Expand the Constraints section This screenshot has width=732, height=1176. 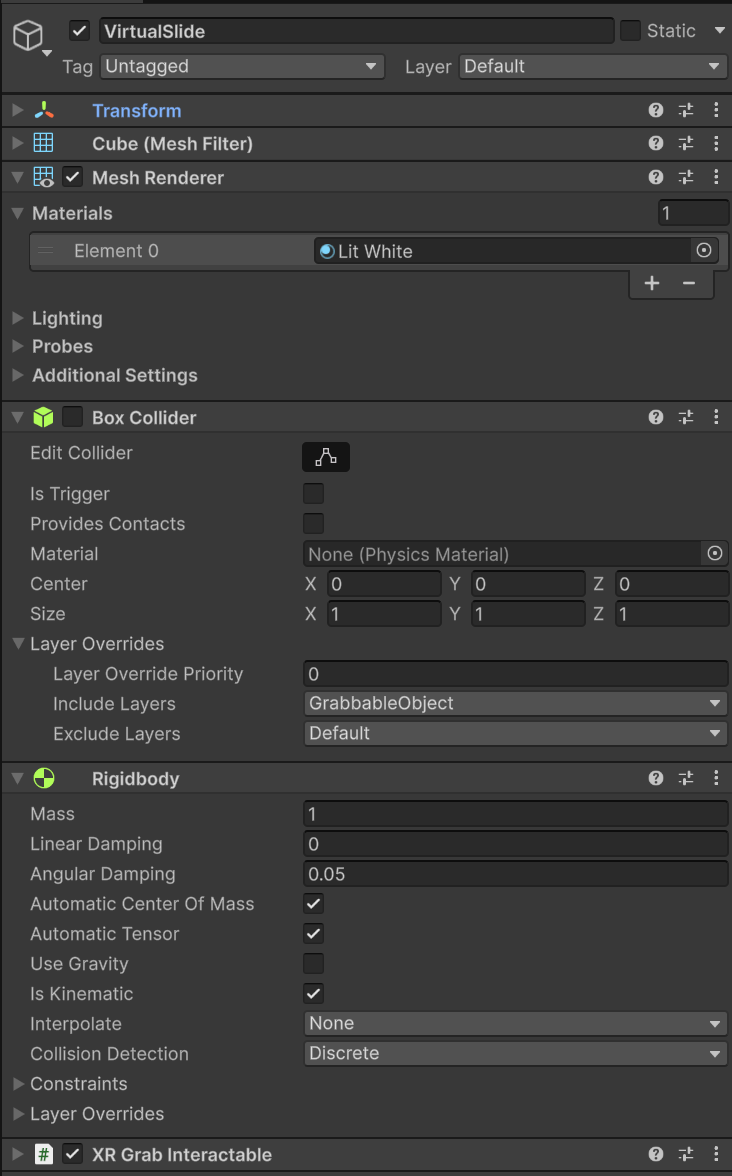(18, 1084)
